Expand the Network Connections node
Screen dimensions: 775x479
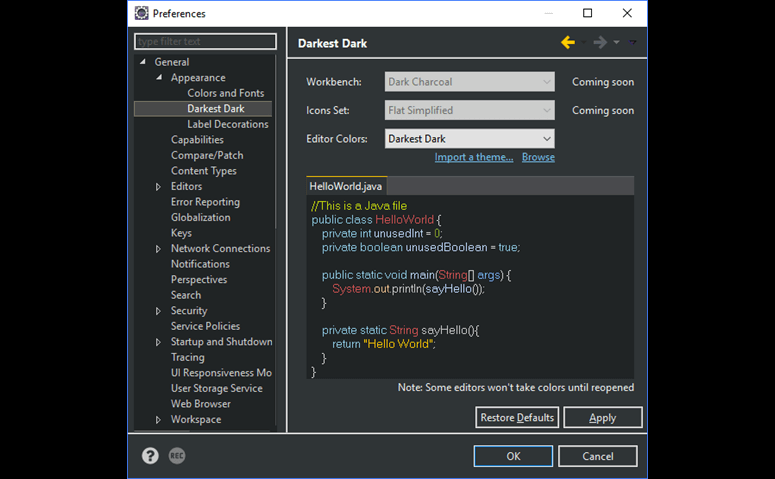[158, 249]
